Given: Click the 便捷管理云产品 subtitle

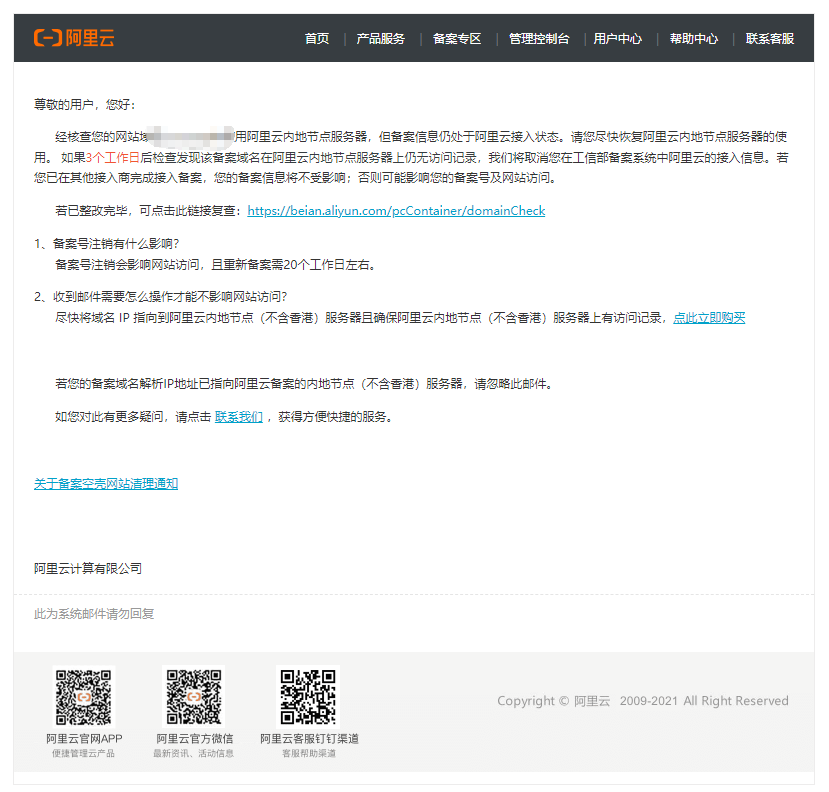Looking at the screenshot, I should pos(83,753).
